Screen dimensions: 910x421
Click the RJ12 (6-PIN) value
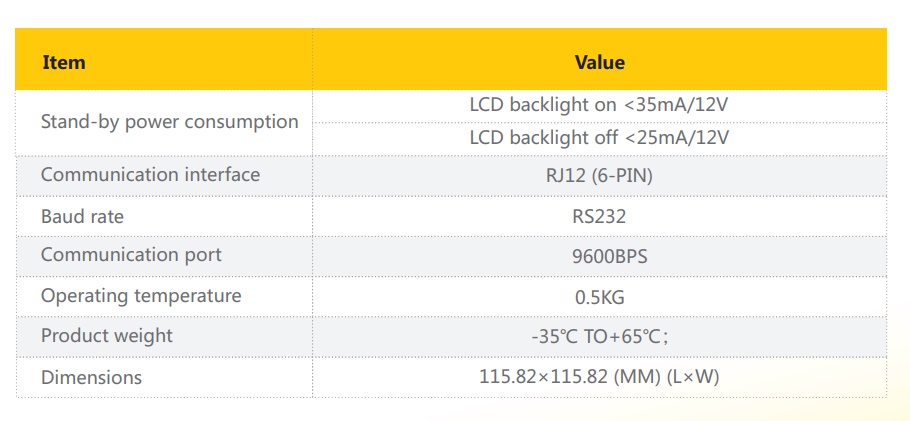(x=599, y=175)
